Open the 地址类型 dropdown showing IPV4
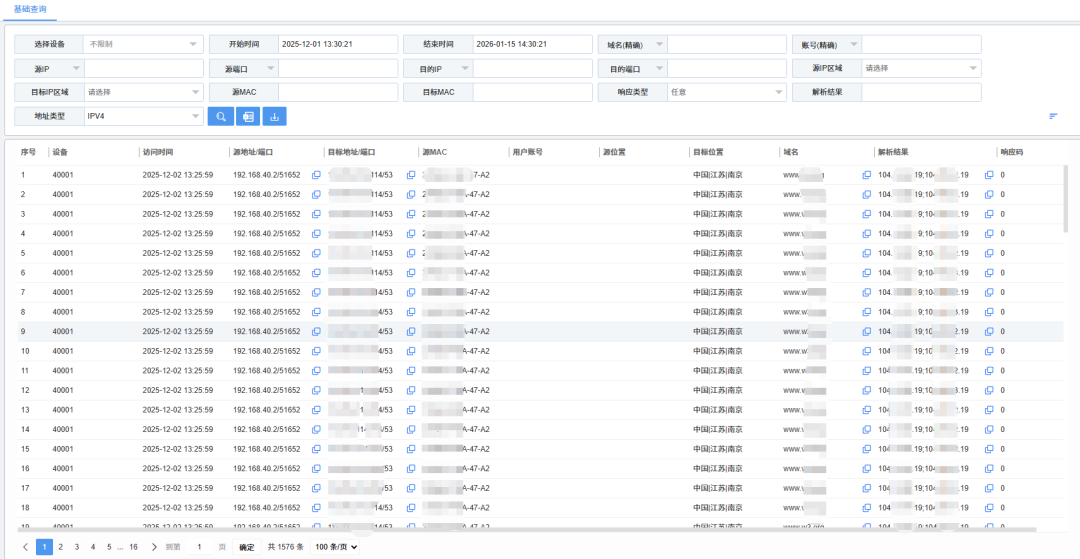 (143, 116)
